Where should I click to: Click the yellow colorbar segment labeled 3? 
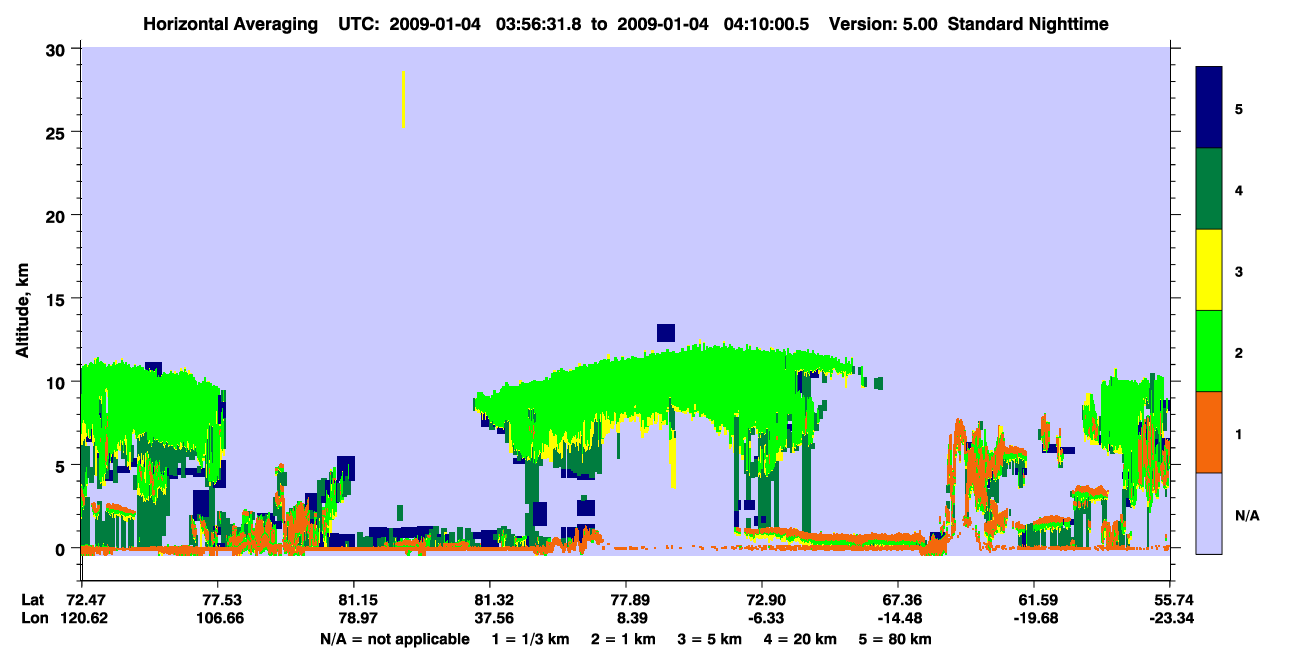(x=1209, y=270)
